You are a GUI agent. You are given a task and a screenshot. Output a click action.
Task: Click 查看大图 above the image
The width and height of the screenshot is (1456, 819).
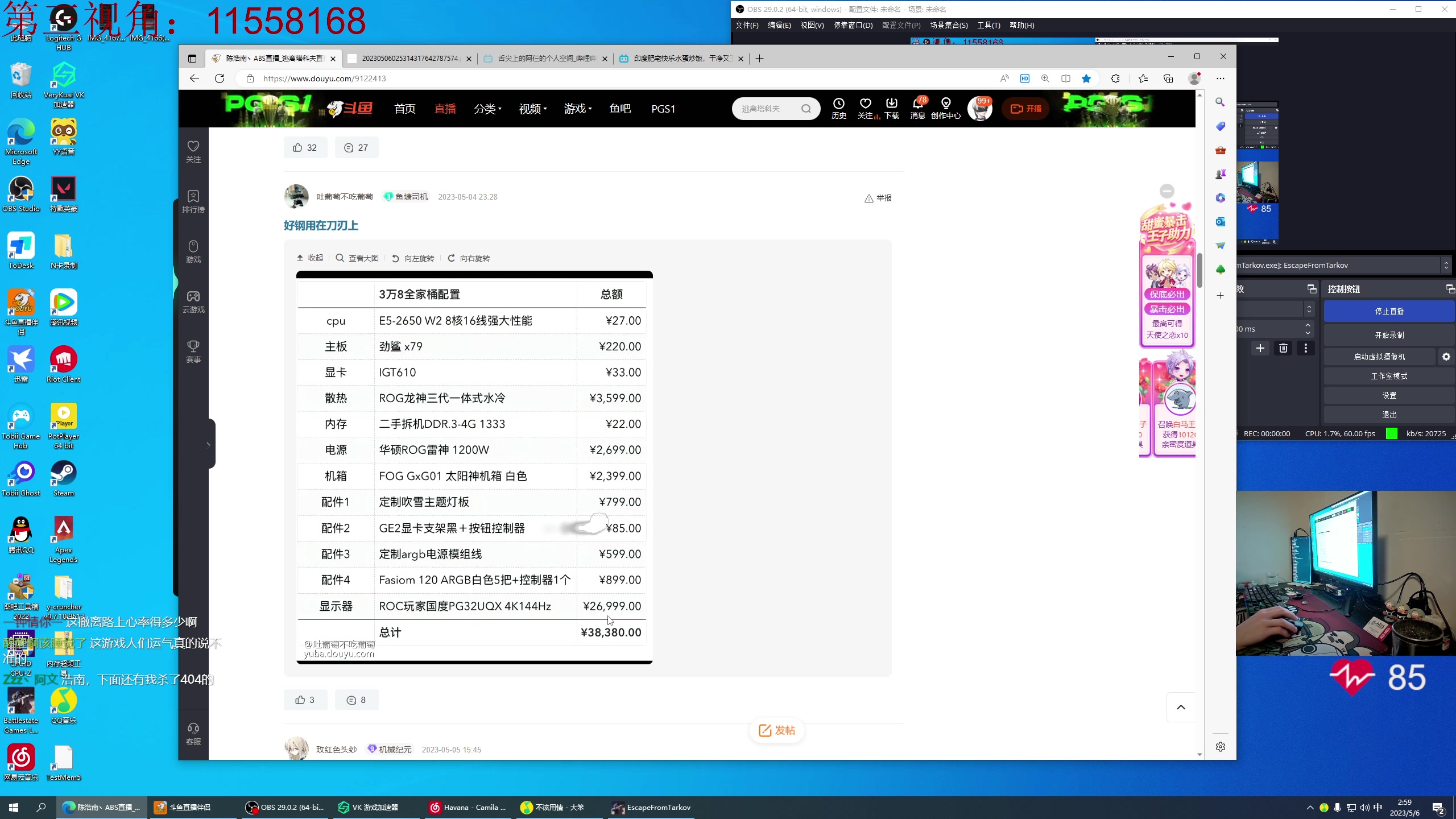357,258
